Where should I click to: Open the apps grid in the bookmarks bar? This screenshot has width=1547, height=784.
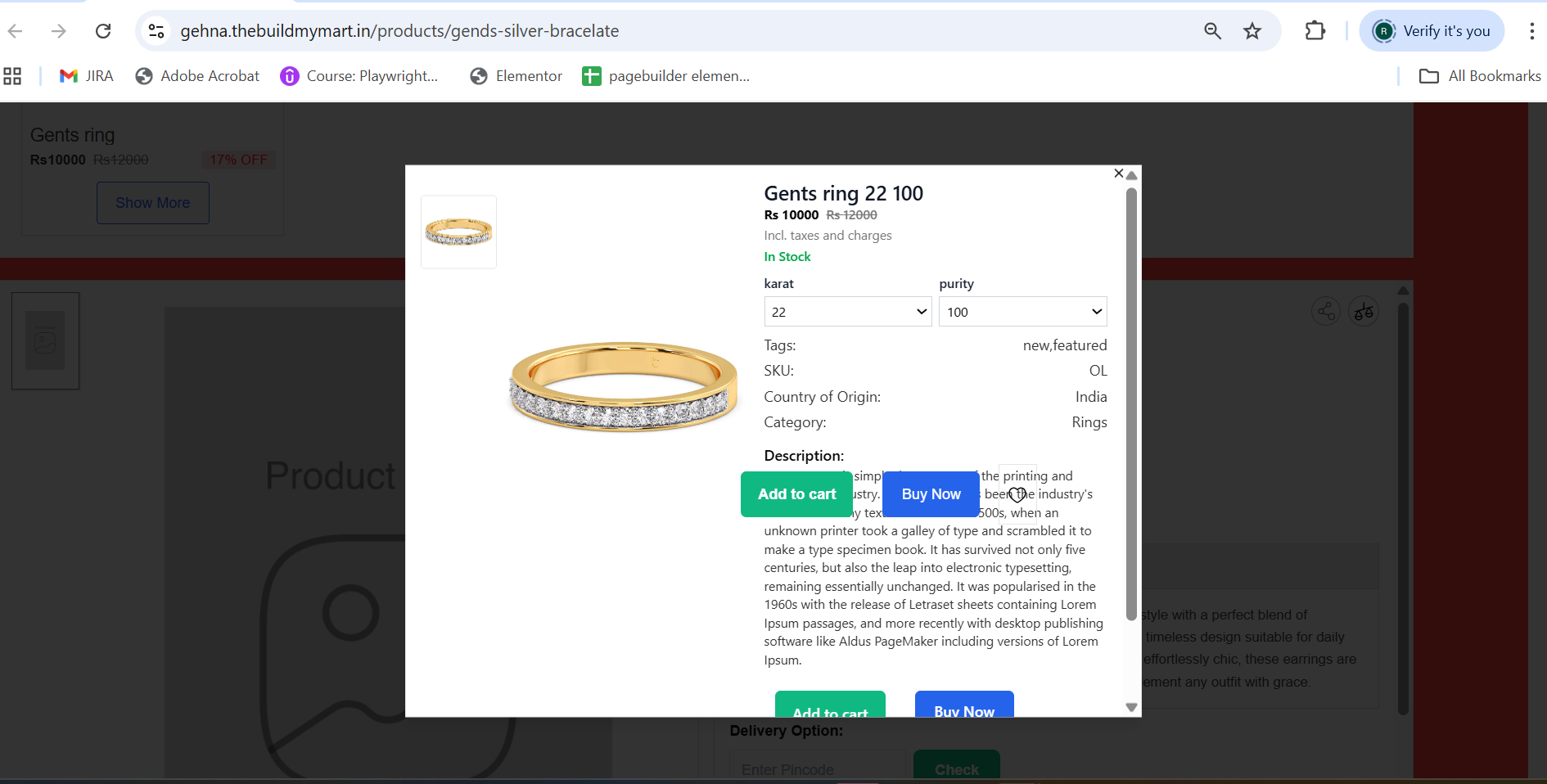[12, 76]
